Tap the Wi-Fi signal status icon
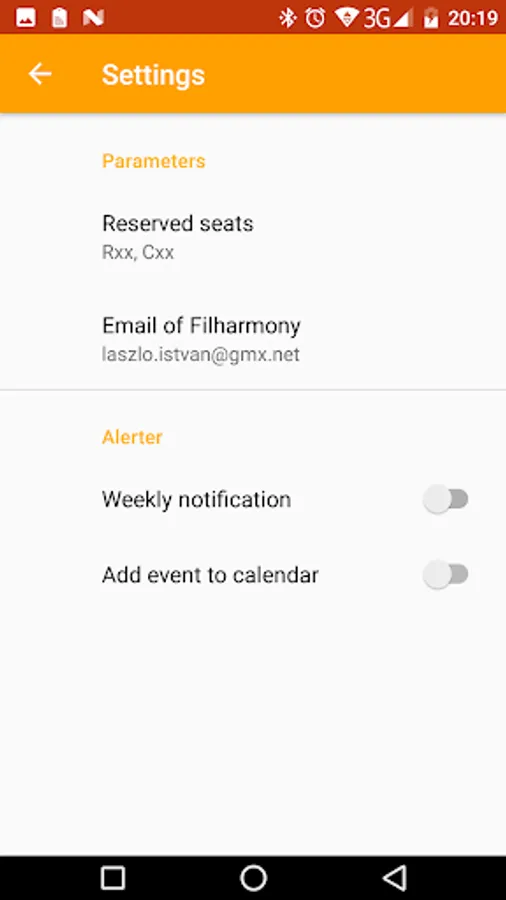 pyautogui.click(x=347, y=18)
